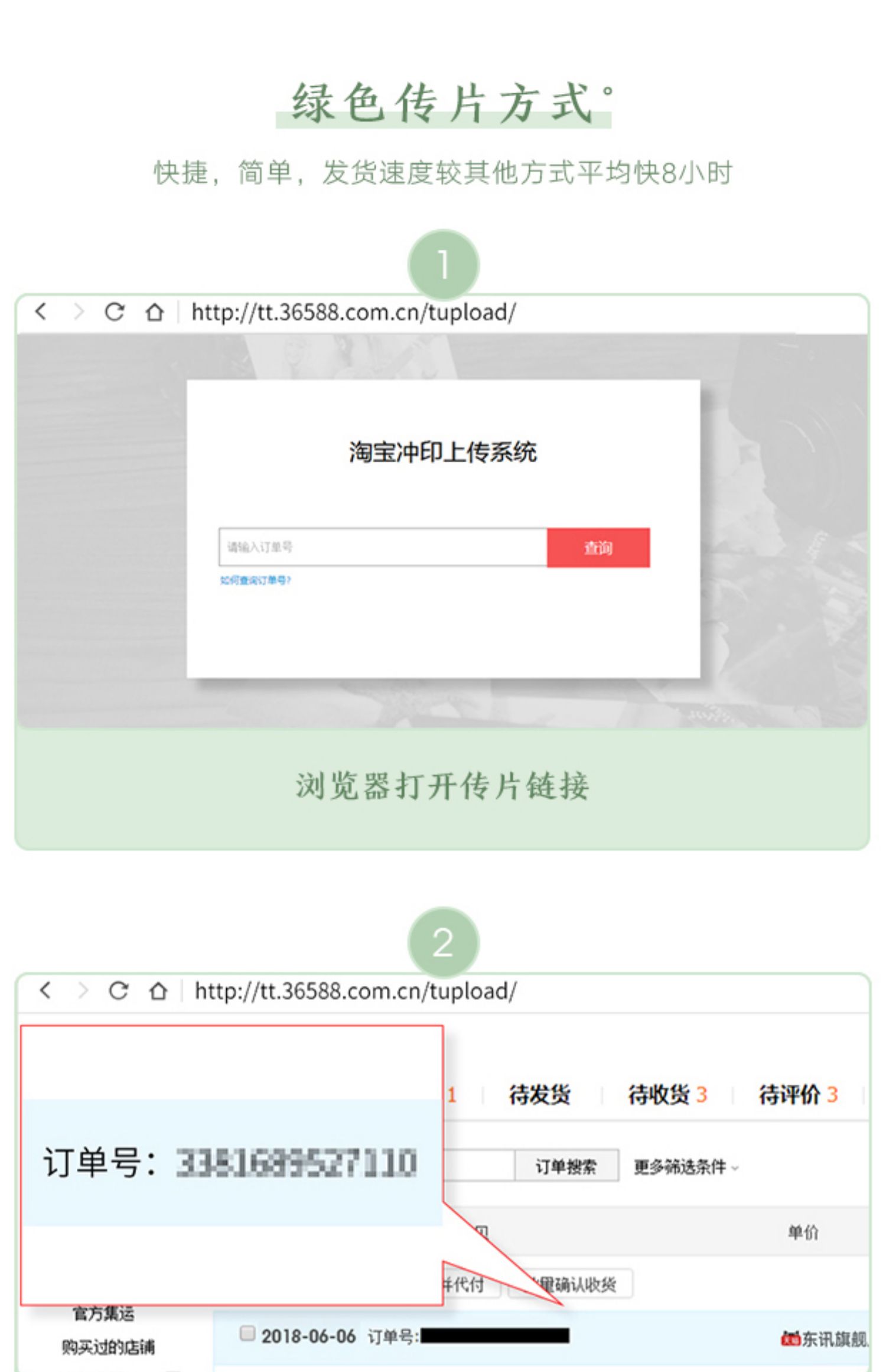886x1372 pixels.
Task: Click the back arrow in the second browser bar
Action: tap(45, 990)
